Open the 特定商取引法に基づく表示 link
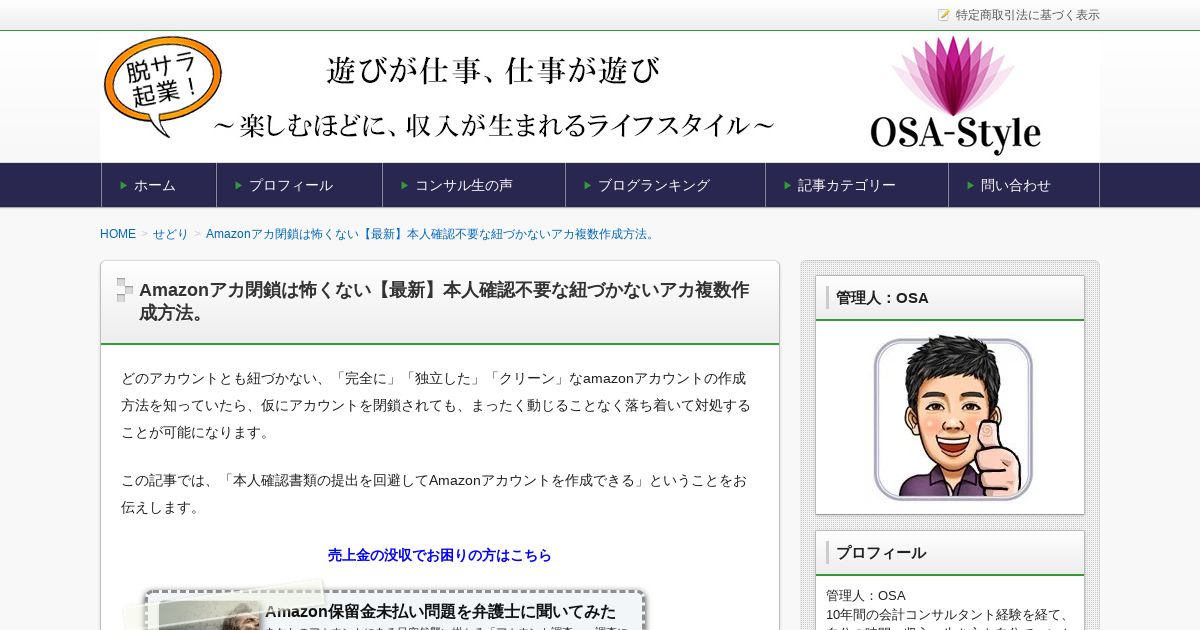 (x=1027, y=15)
